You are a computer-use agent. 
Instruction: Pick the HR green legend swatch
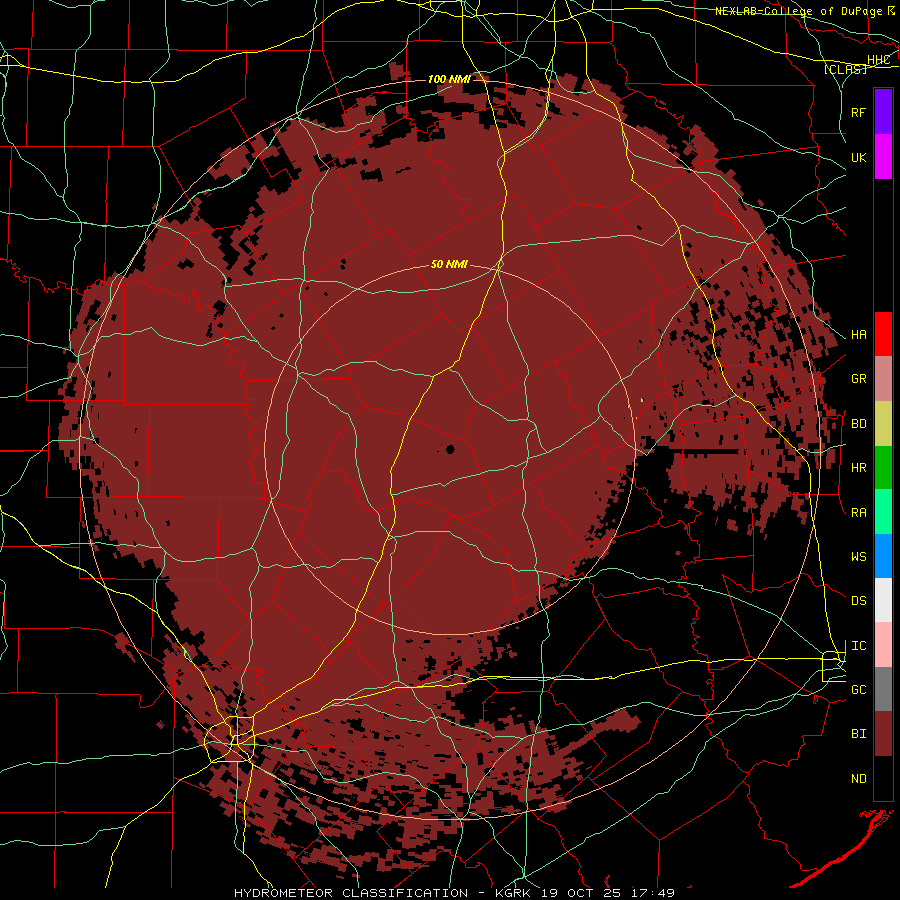click(x=883, y=468)
